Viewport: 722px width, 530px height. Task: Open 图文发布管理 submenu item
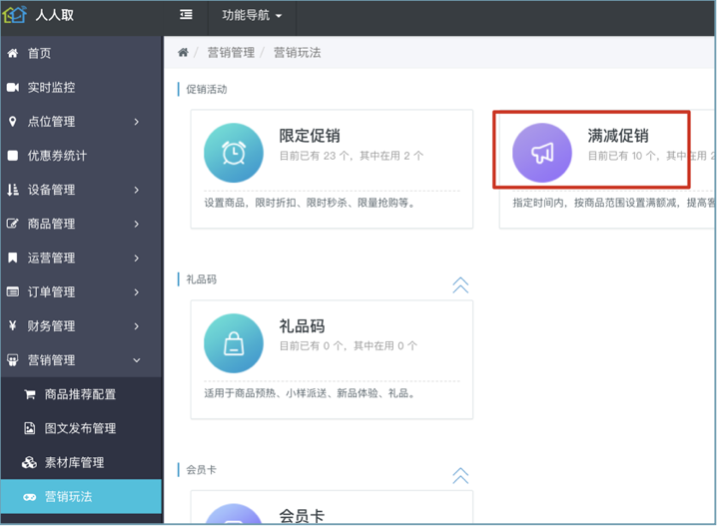click(82, 428)
